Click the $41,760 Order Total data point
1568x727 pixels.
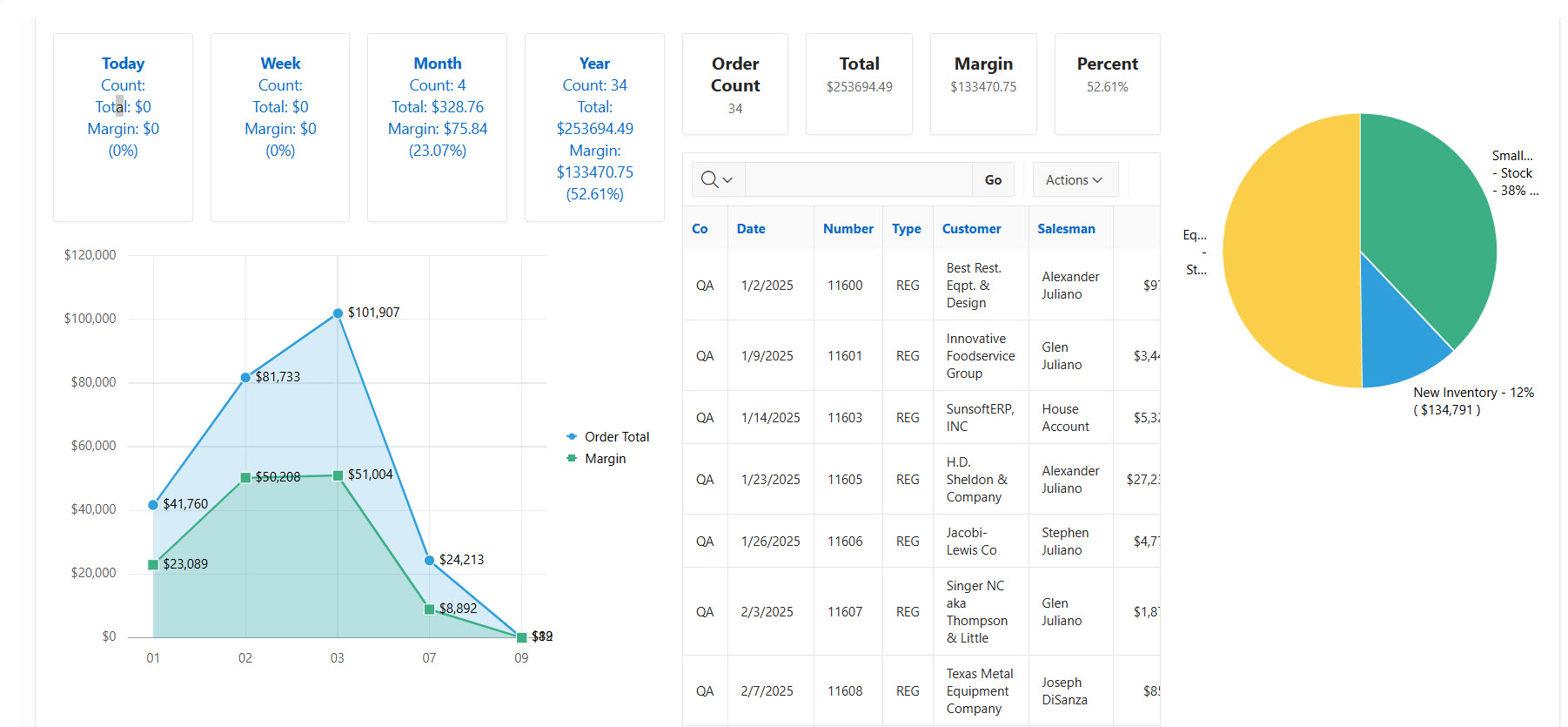(x=153, y=505)
